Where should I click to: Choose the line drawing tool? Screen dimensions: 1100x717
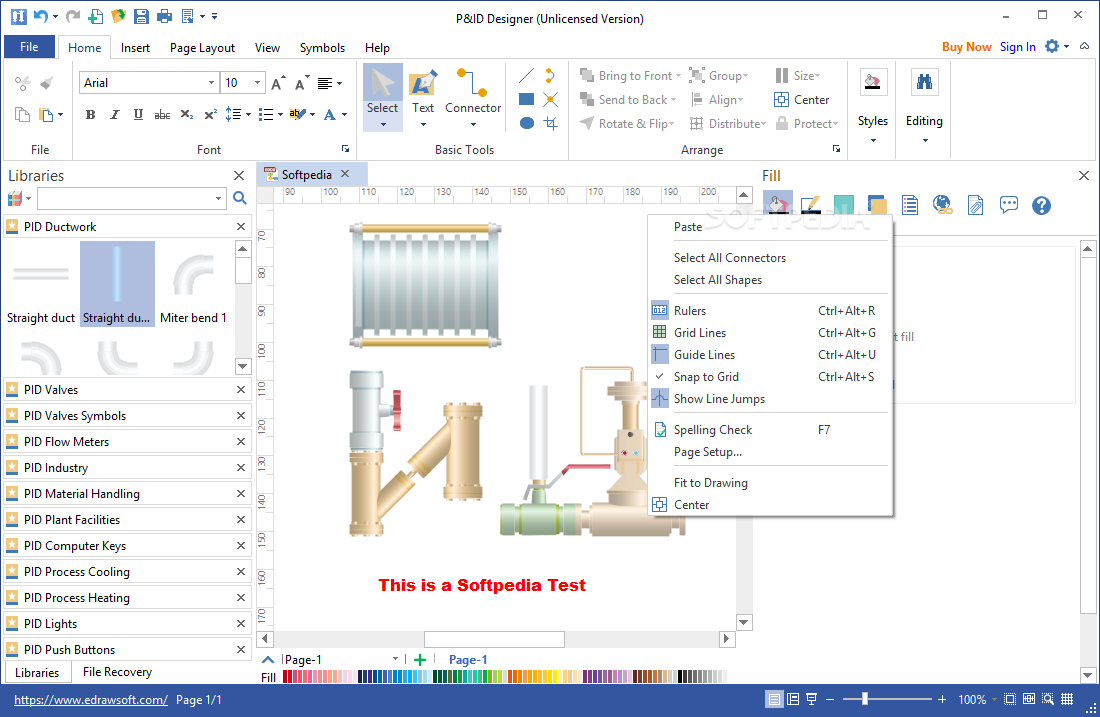pyautogui.click(x=527, y=75)
